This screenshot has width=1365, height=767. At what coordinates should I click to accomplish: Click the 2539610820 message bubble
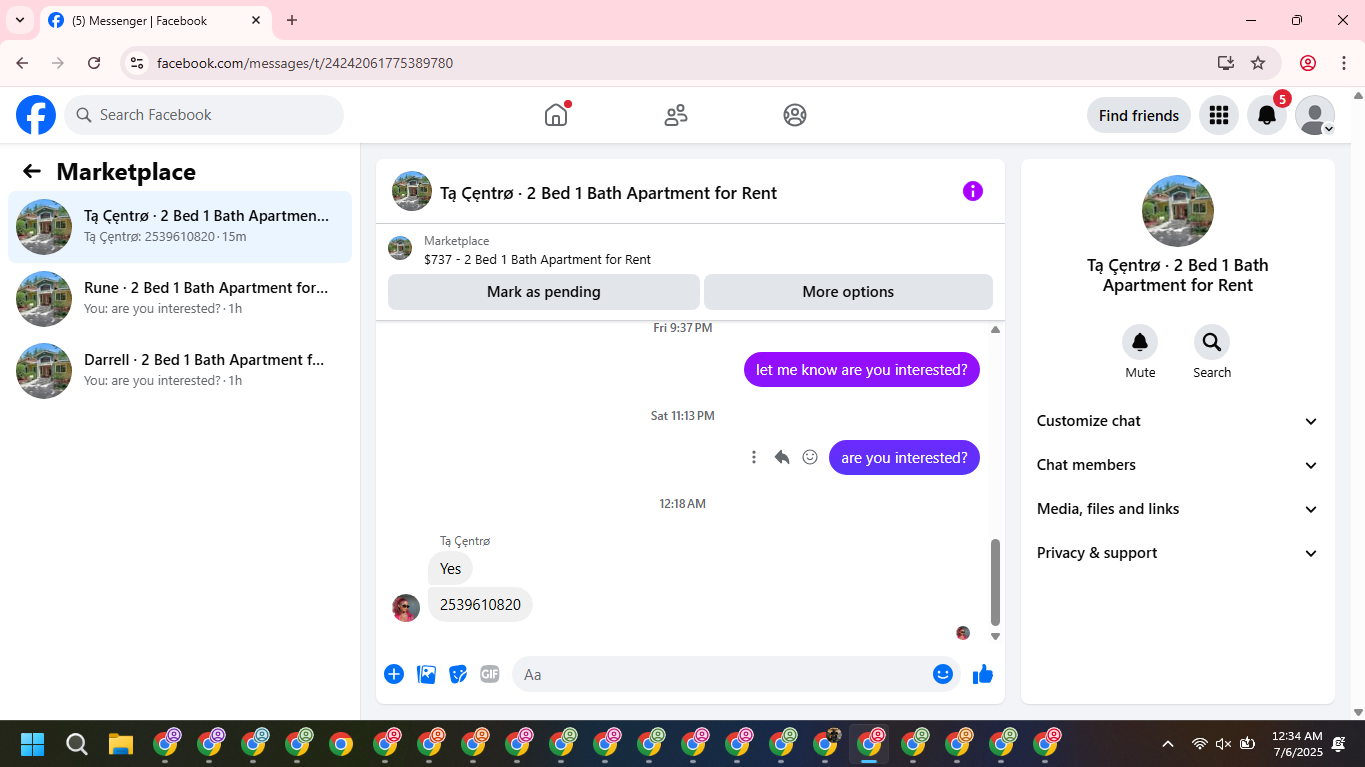click(480, 604)
